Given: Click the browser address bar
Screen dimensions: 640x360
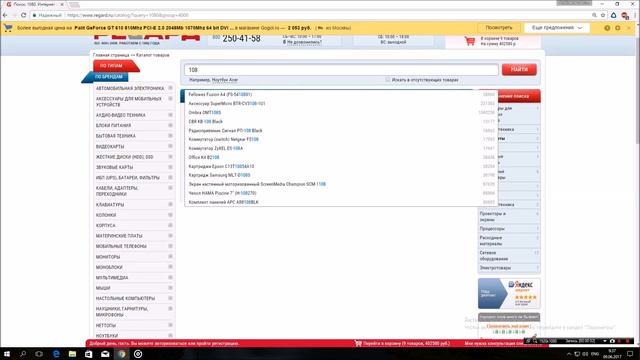Looking at the screenshot, I should [x=310, y=15].
